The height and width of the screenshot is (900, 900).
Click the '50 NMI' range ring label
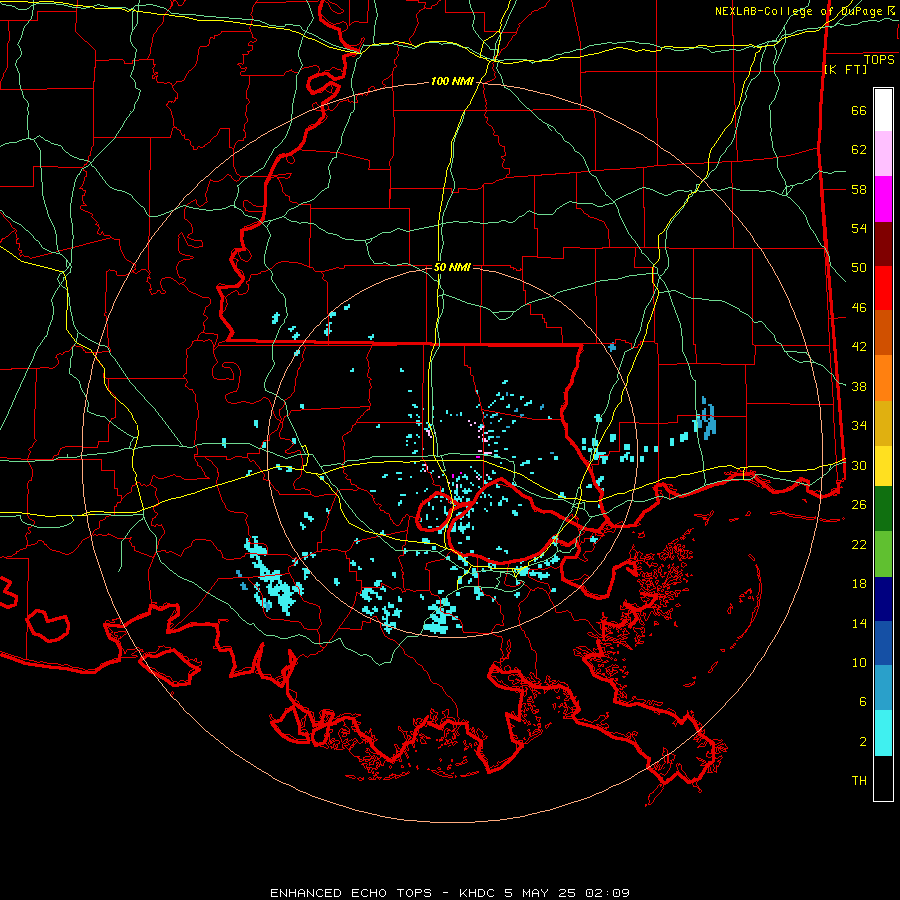(452, 267)
